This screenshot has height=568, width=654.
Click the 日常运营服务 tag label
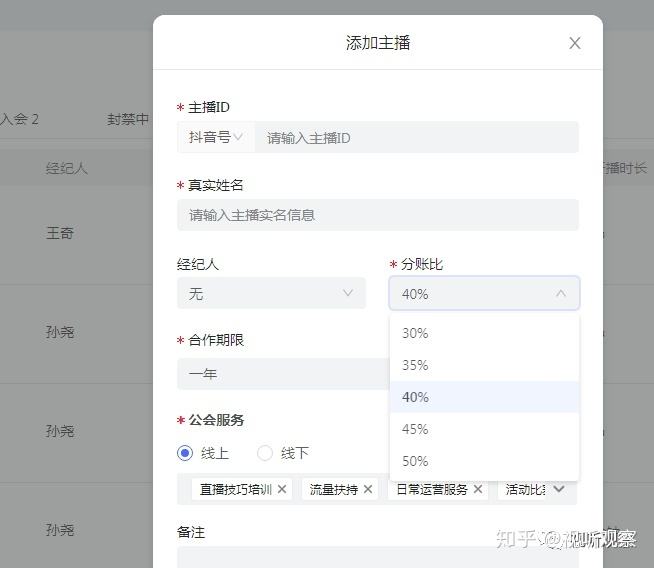click(x=432, y=489)
